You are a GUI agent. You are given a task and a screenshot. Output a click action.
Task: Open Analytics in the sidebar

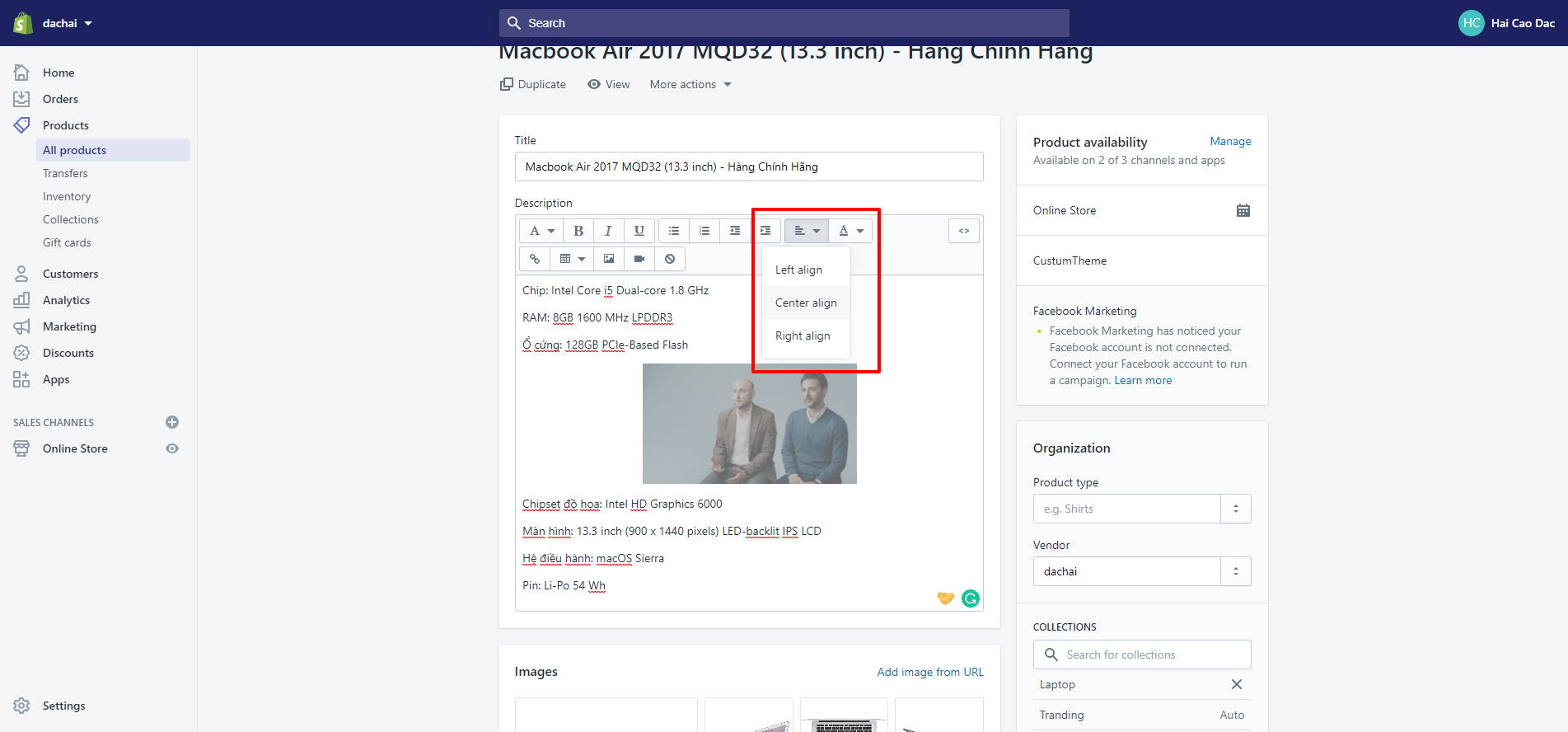[66, 300]
